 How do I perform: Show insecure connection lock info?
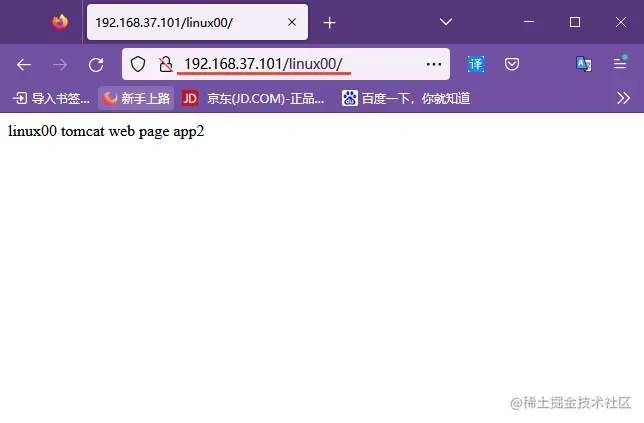166,64
